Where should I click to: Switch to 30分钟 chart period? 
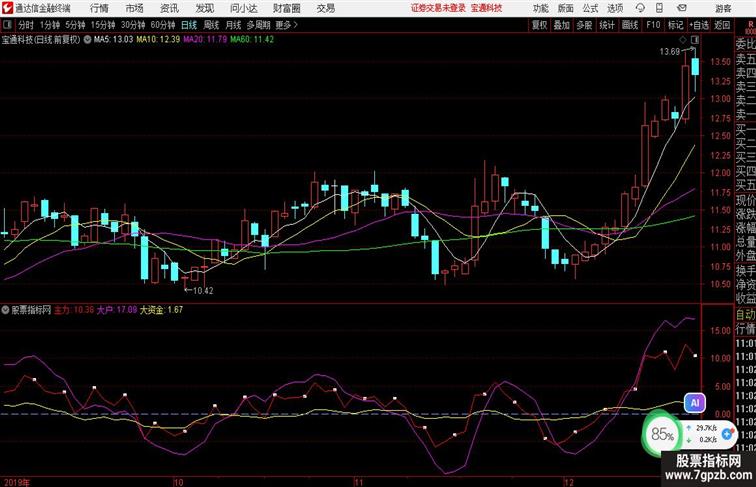pyautogui.click(x=133, y=25)
